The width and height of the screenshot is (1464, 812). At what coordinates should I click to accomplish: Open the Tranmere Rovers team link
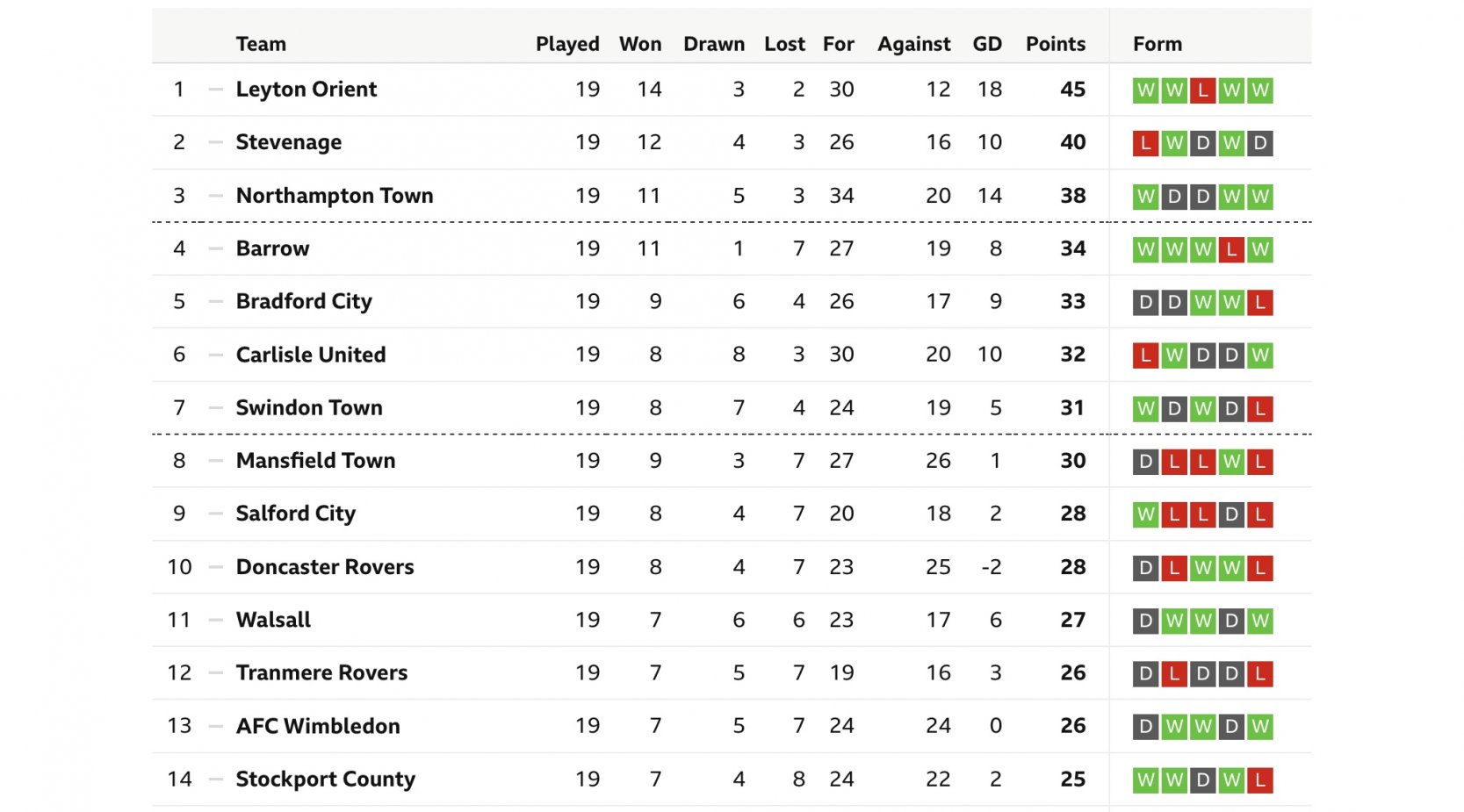click(321, 673)
